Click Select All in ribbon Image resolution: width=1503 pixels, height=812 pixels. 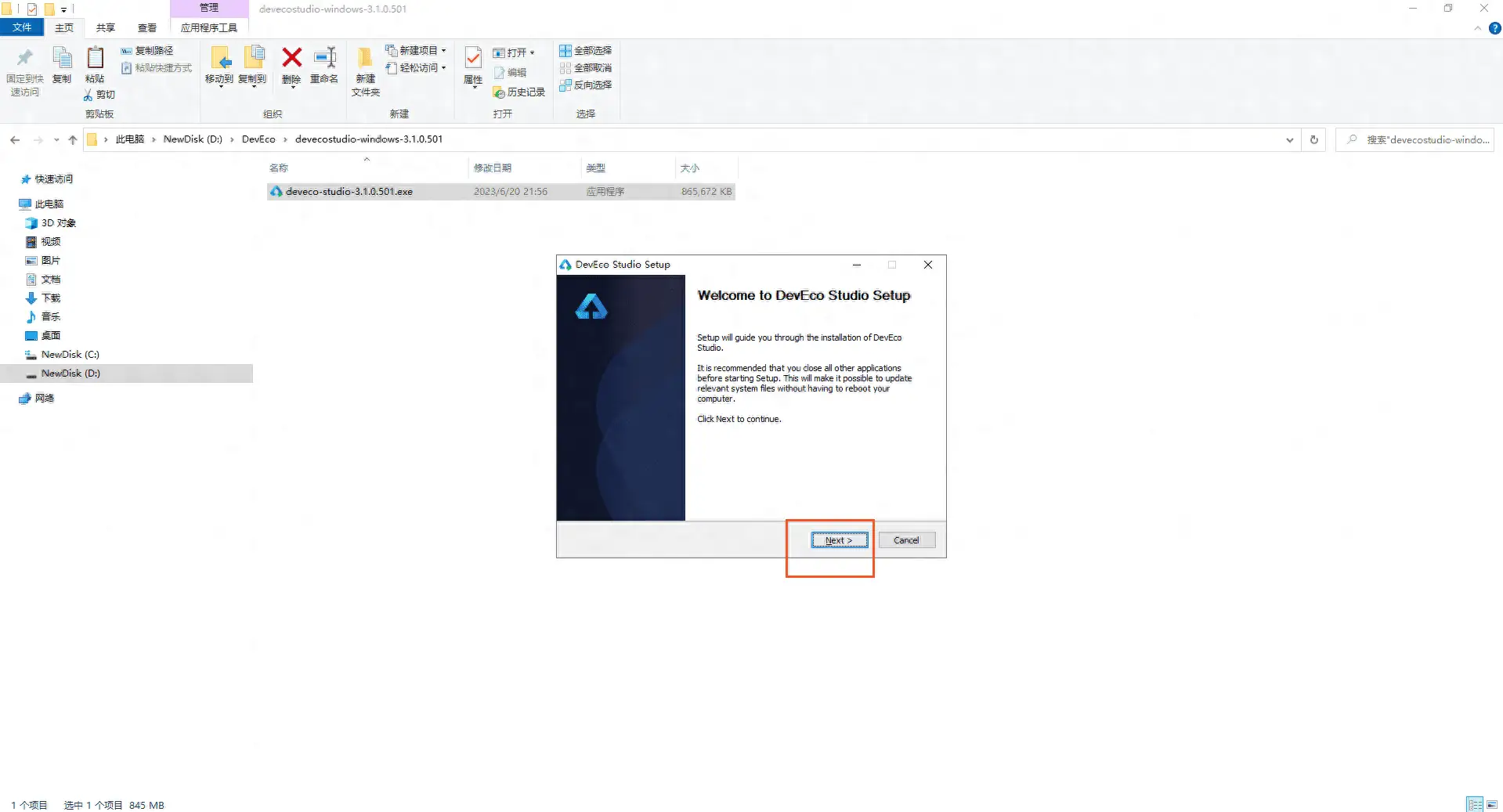585,51
